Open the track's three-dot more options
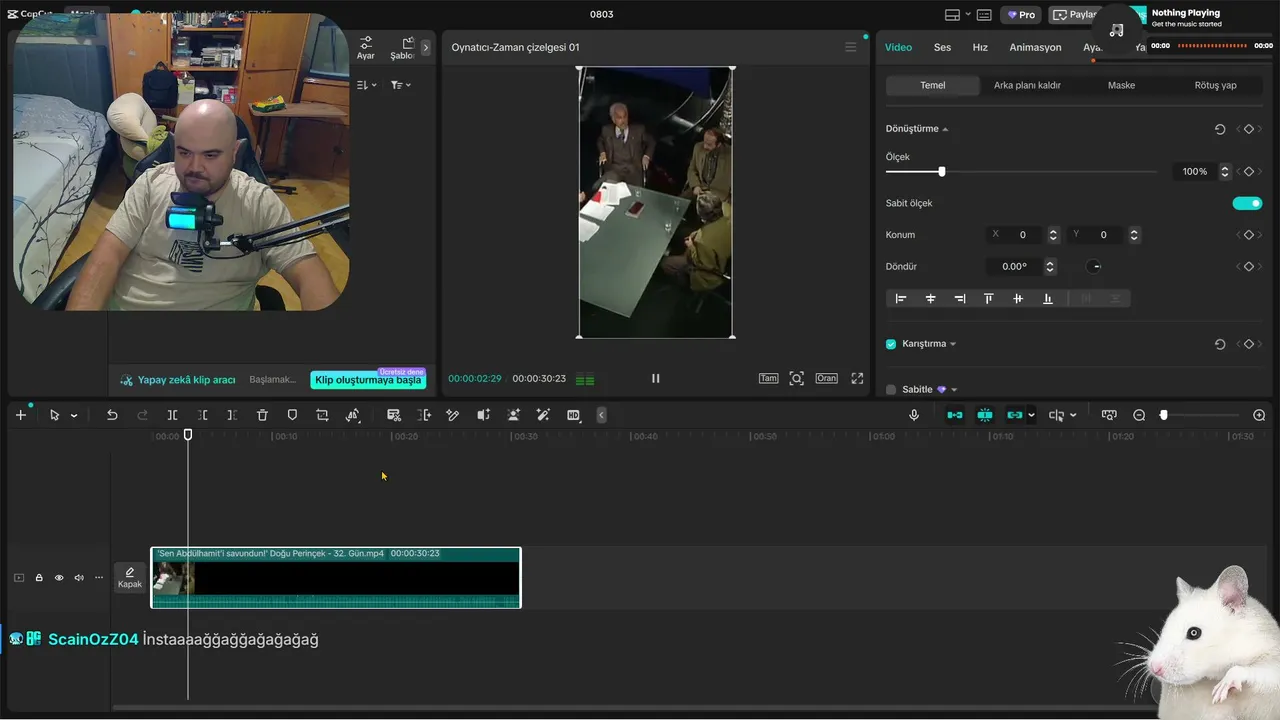 pyautogui.click(x=98, y=578)
